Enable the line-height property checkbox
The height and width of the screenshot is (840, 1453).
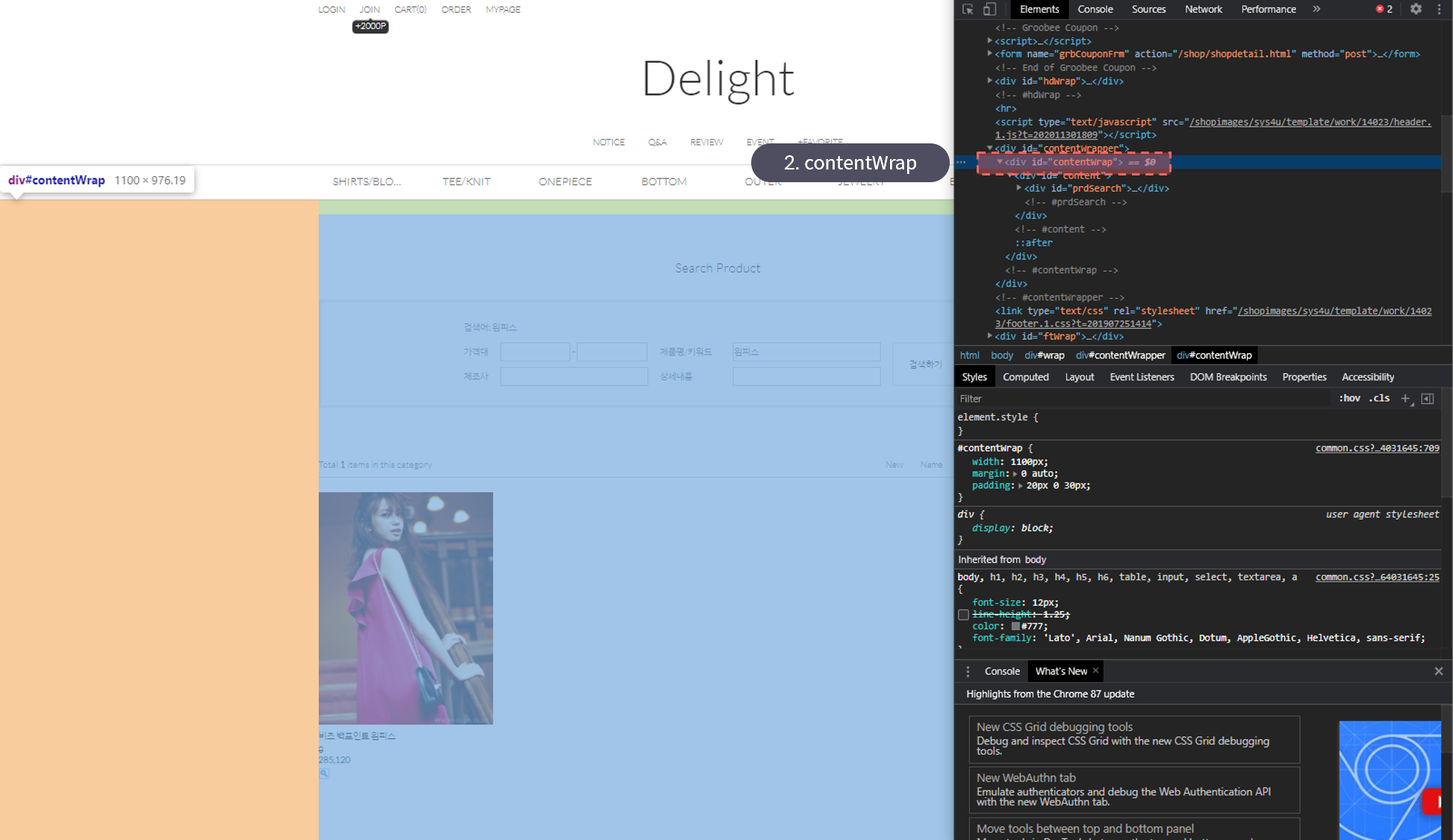(963, 615)
